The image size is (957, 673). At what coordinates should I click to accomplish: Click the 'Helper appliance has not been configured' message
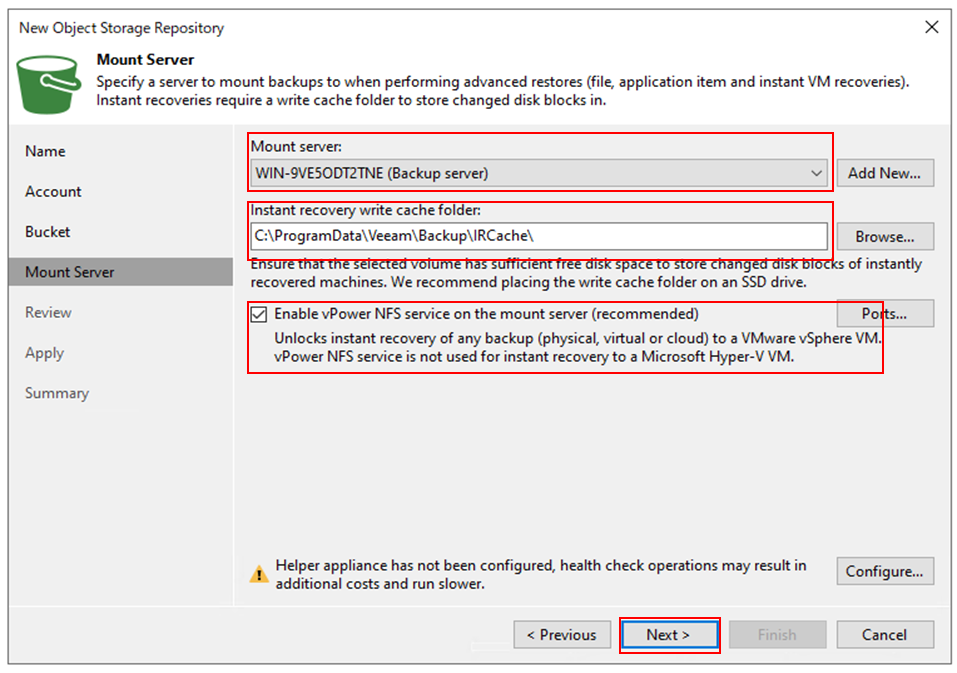point(541,575)
